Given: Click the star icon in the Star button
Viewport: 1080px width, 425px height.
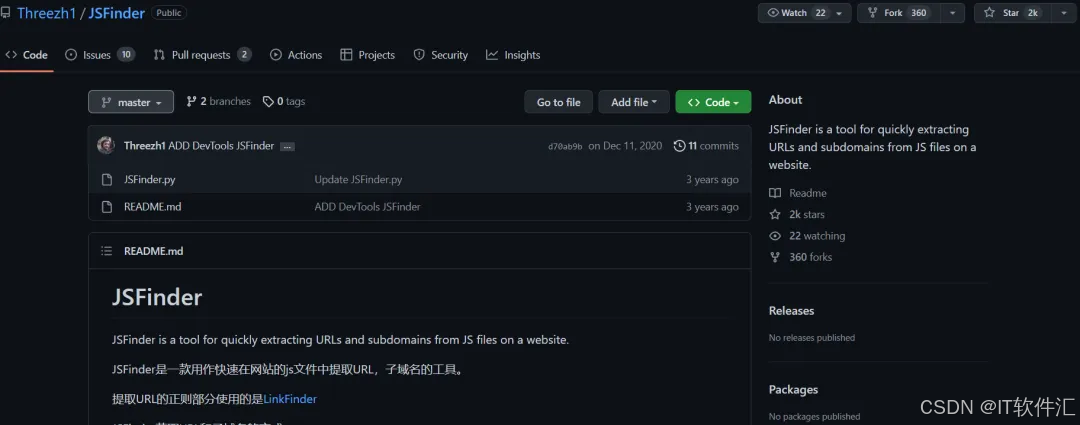Looking at the screenshot, I should [990, 13].
